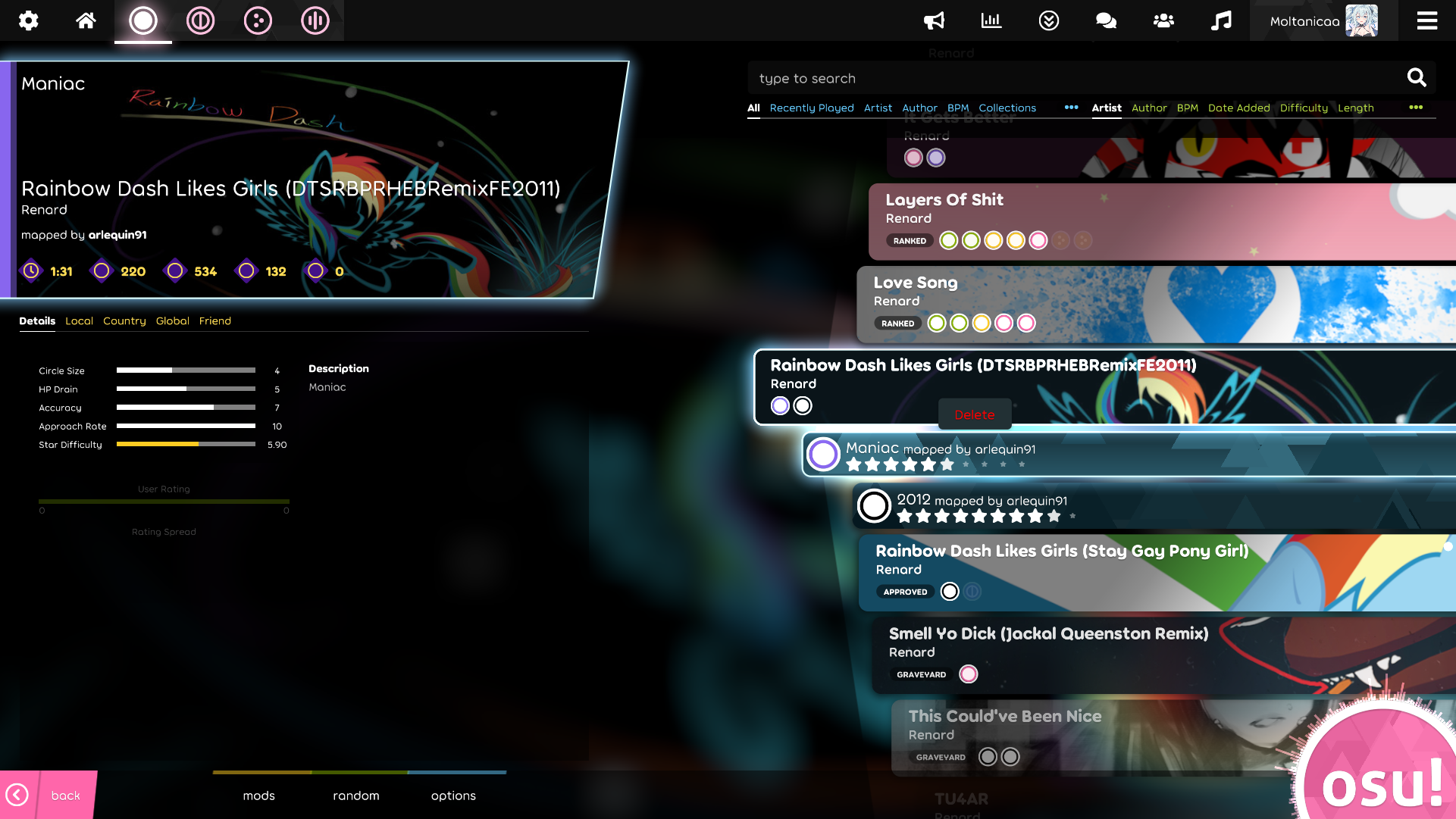
Task: Select Smell Yo Dick (Jackal Queenston Remix) card
Action: 1163,655
